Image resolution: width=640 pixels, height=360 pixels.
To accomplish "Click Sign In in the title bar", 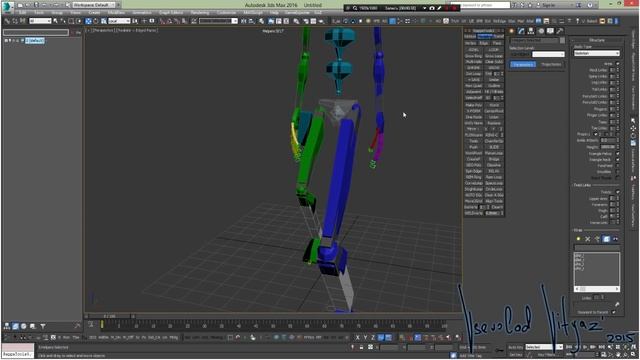I will coord(548,5).
